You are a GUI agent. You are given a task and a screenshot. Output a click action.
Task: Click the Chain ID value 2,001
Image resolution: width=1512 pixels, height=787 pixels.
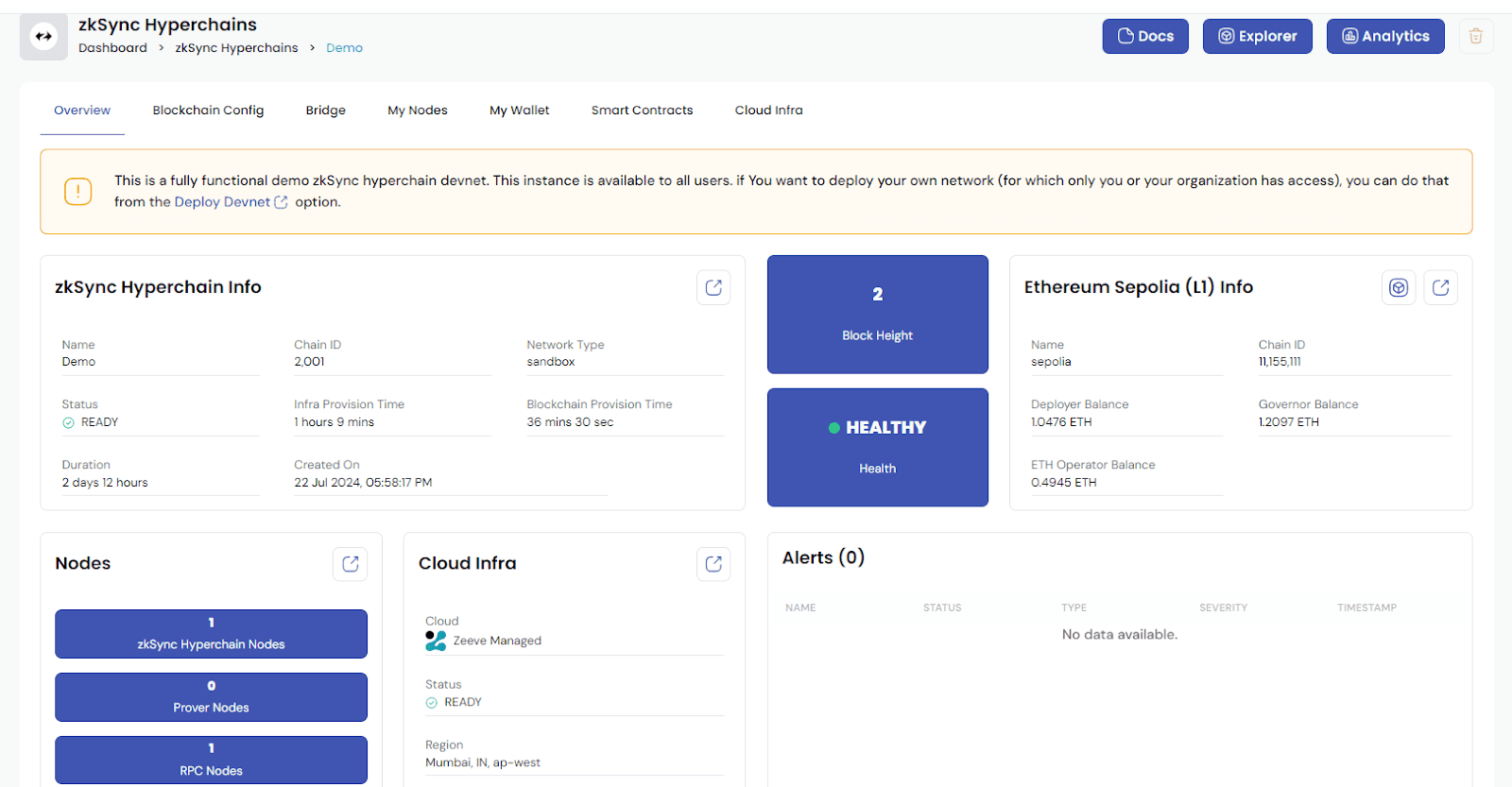pos(309,362)
